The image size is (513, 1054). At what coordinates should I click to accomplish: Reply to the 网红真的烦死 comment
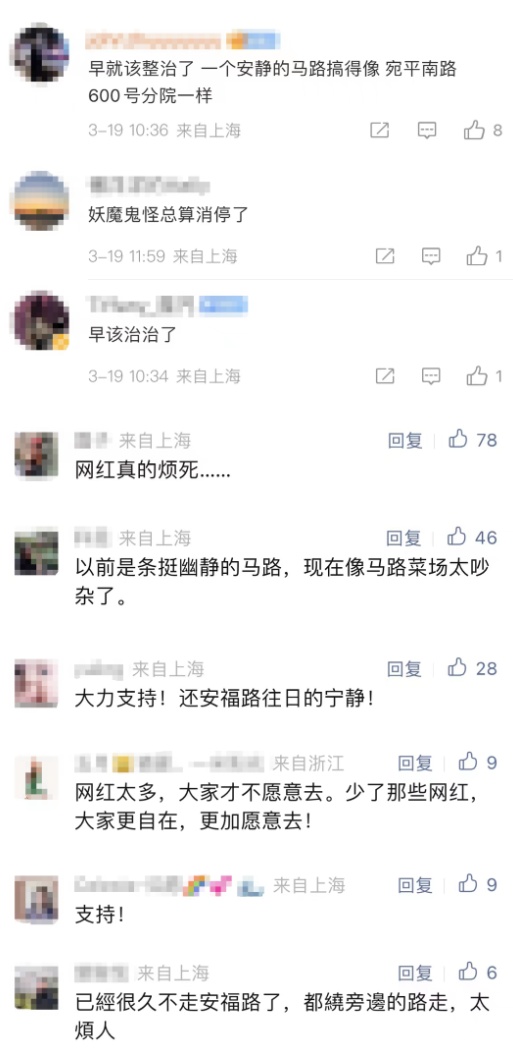click(405, 440)
